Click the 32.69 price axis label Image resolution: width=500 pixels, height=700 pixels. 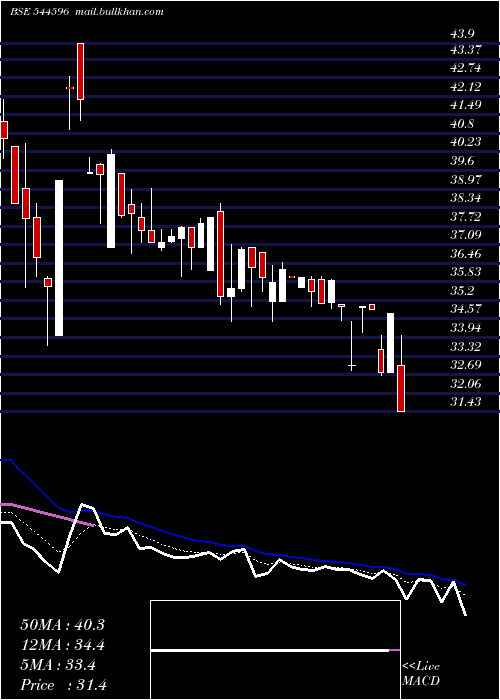(466, 365)
